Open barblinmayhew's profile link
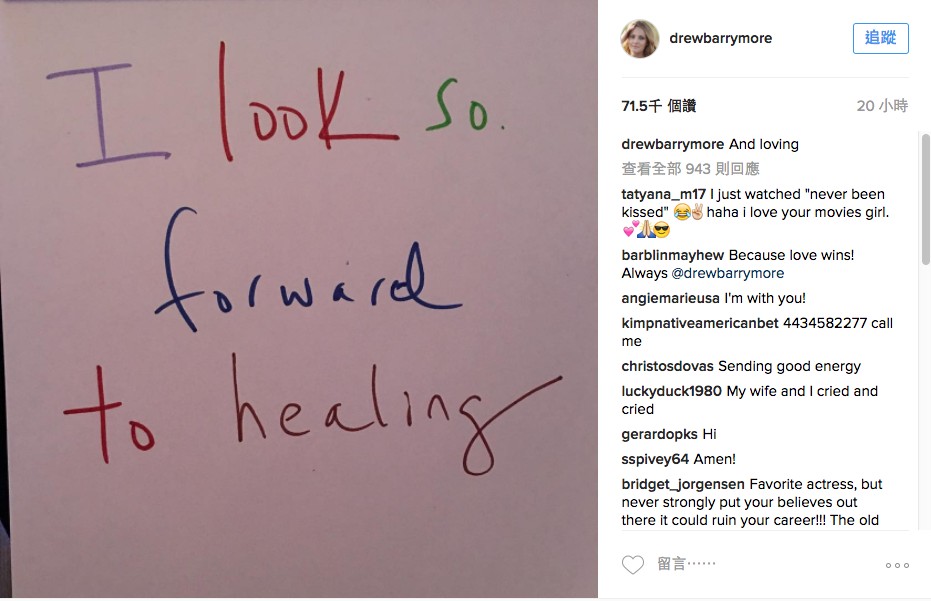 tap(673, 255)
